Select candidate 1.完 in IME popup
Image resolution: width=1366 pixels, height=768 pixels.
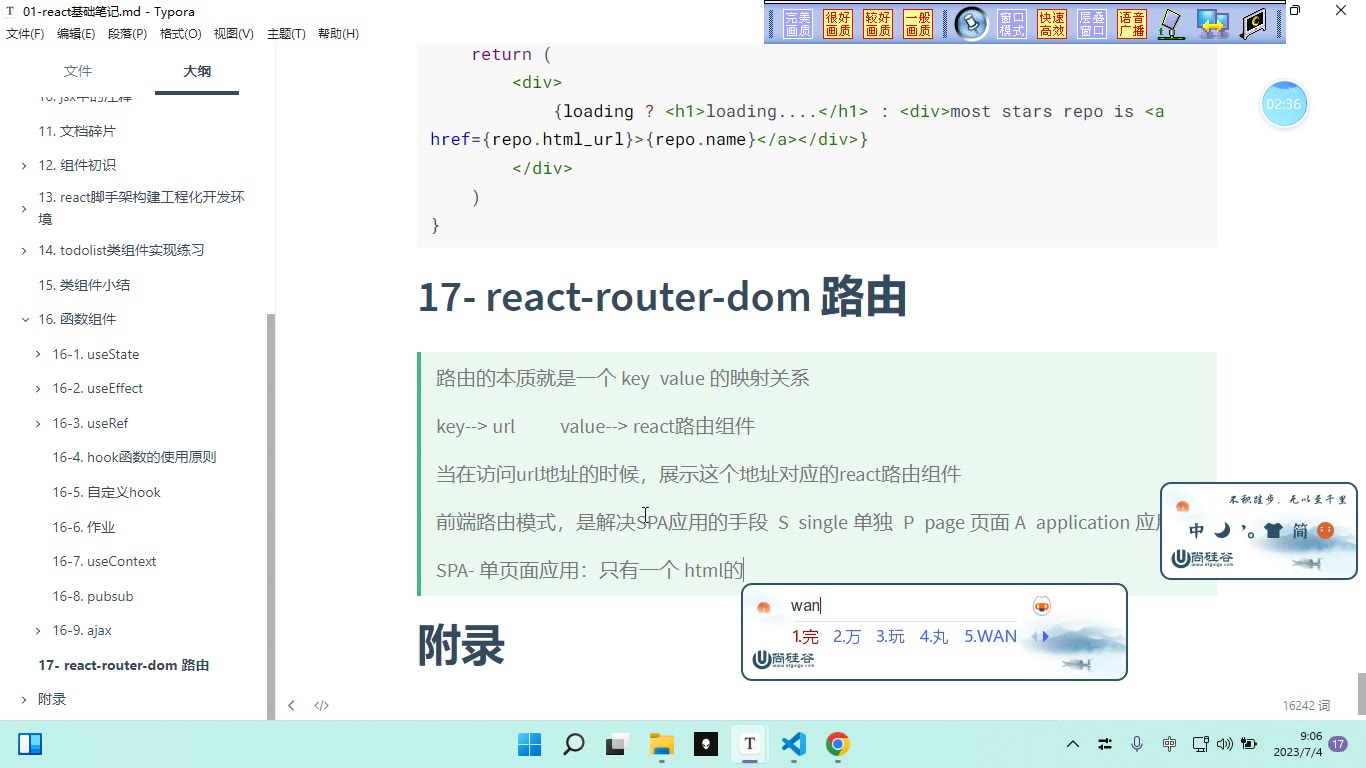[x=805, y=636]
